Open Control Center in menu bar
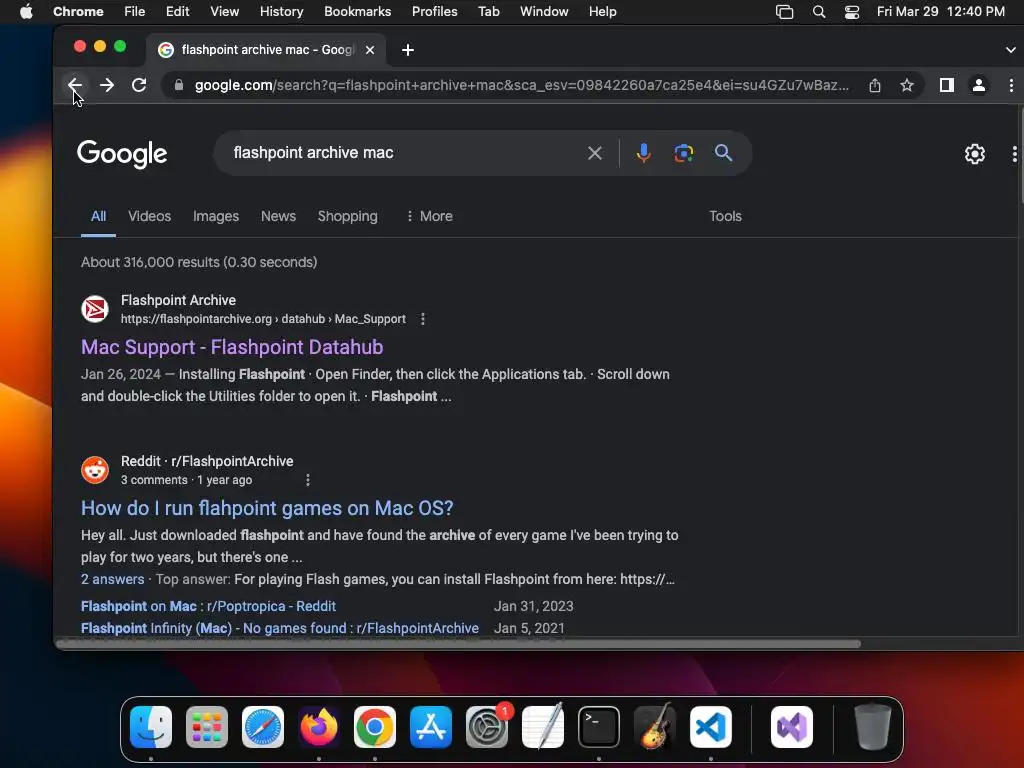Viewport: 1024px width, 768px height. click(852, 12)
